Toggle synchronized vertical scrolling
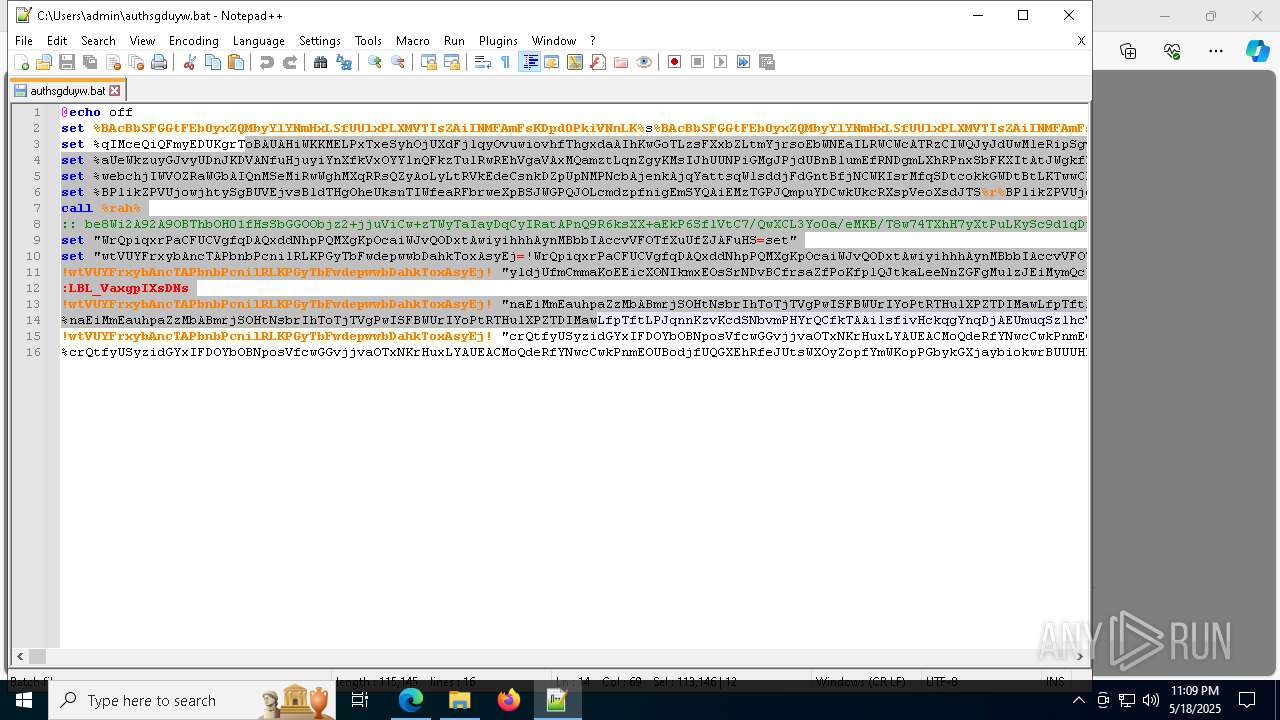 [x=428, y=62]
